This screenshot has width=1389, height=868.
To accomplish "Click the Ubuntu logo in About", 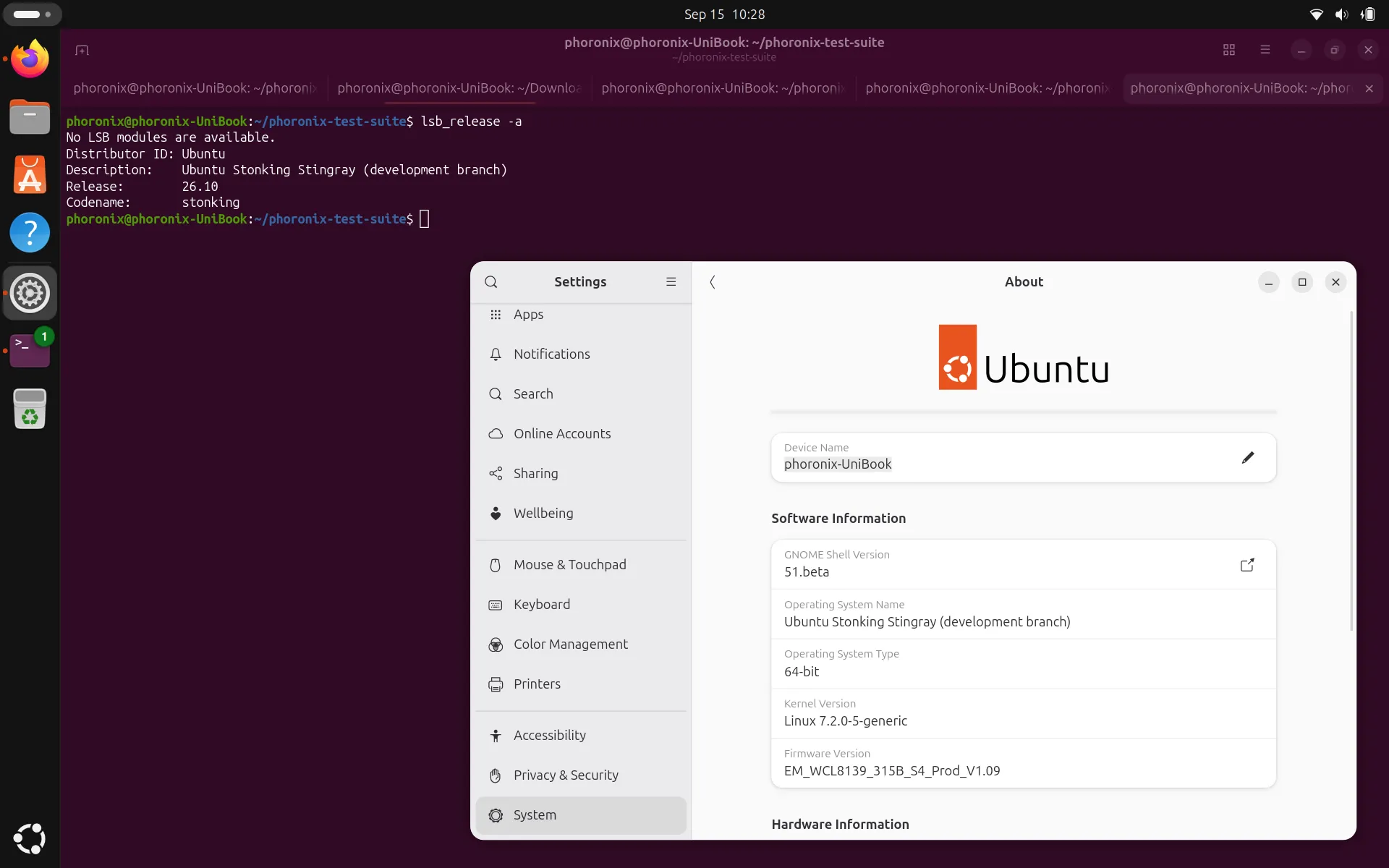I will 1024,357.
